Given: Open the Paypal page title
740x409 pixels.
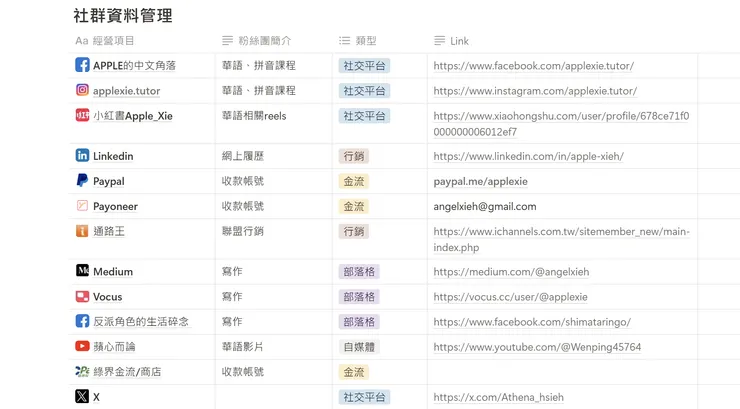Looking at the screenshot, I should pos(109,181).
